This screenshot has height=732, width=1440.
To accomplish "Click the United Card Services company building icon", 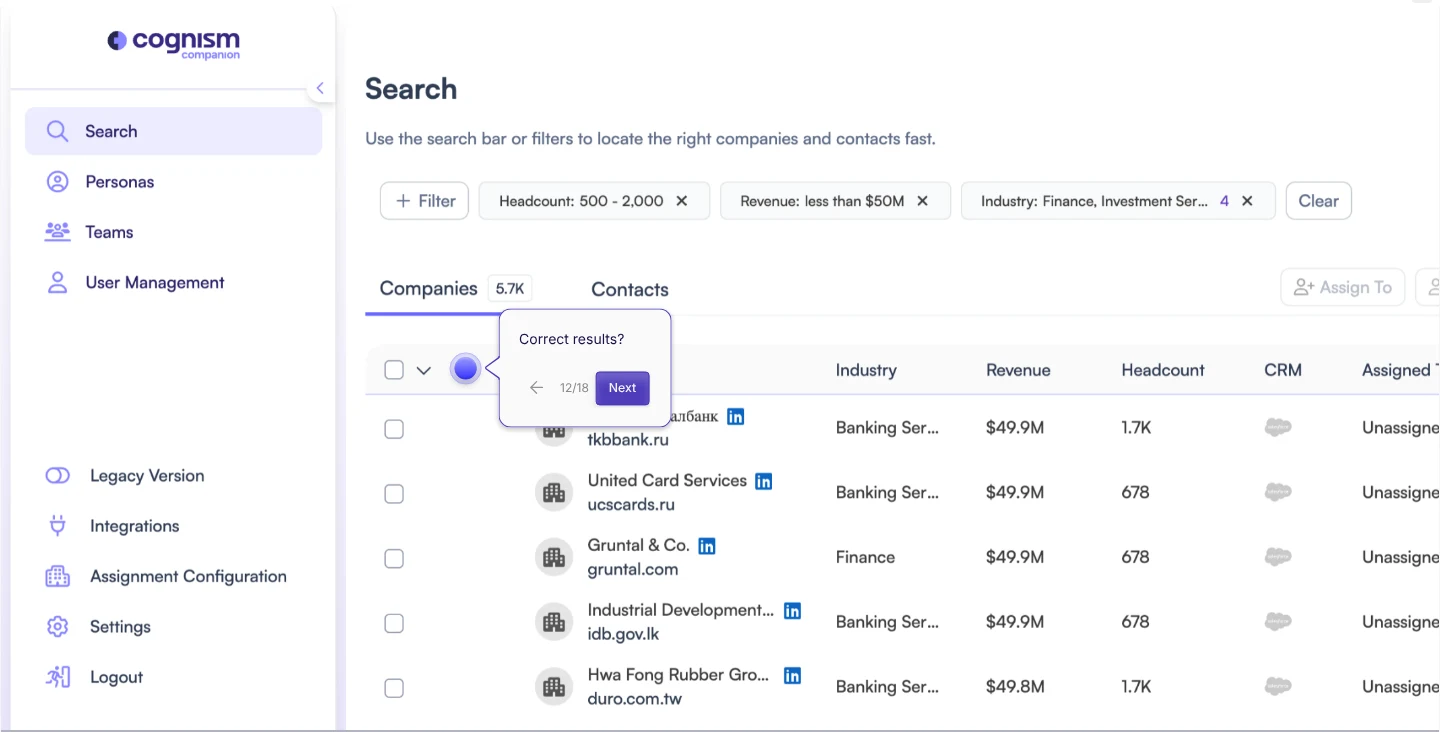I will coord(554,493).
